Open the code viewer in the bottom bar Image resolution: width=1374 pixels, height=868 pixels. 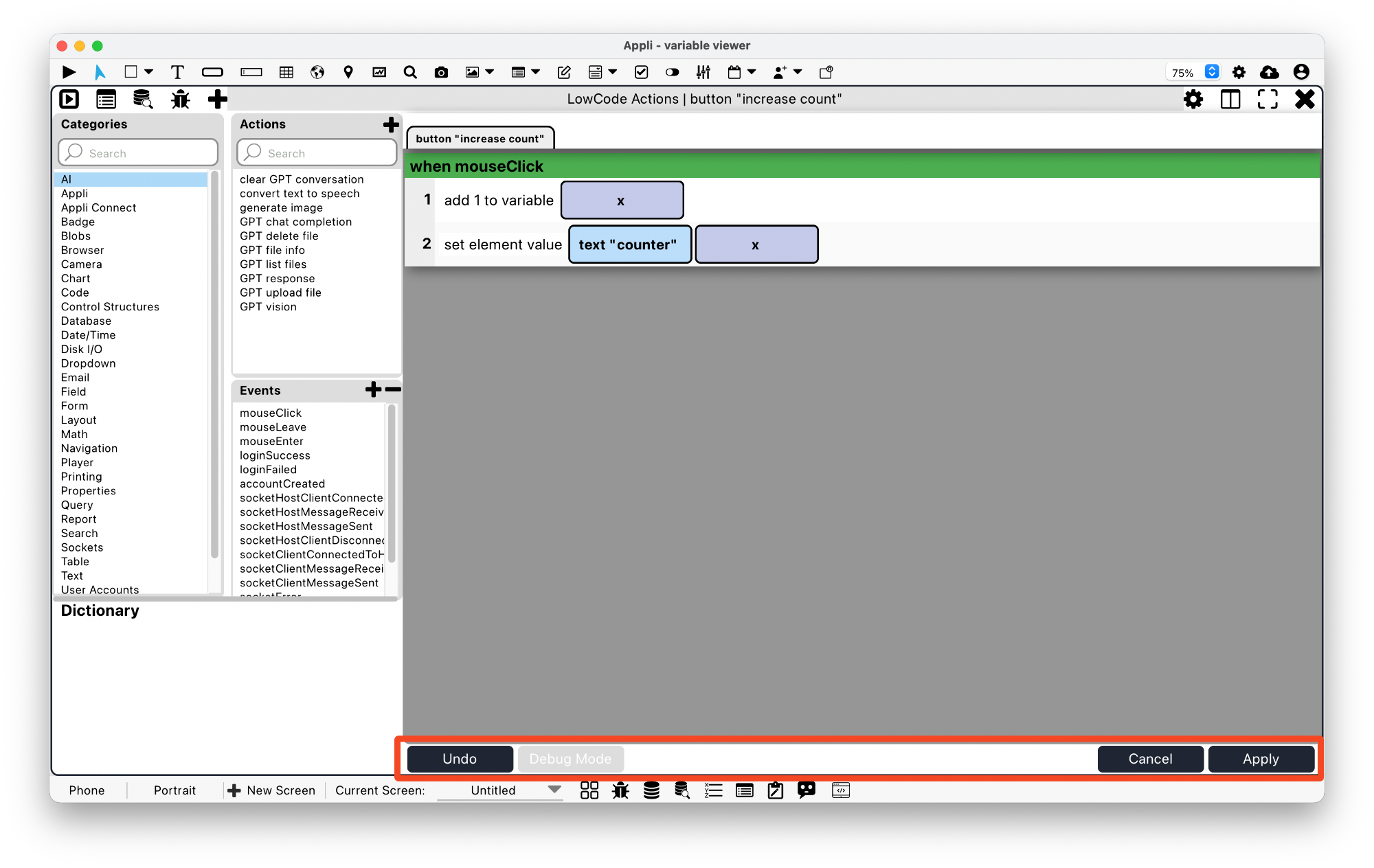point(840,790)
